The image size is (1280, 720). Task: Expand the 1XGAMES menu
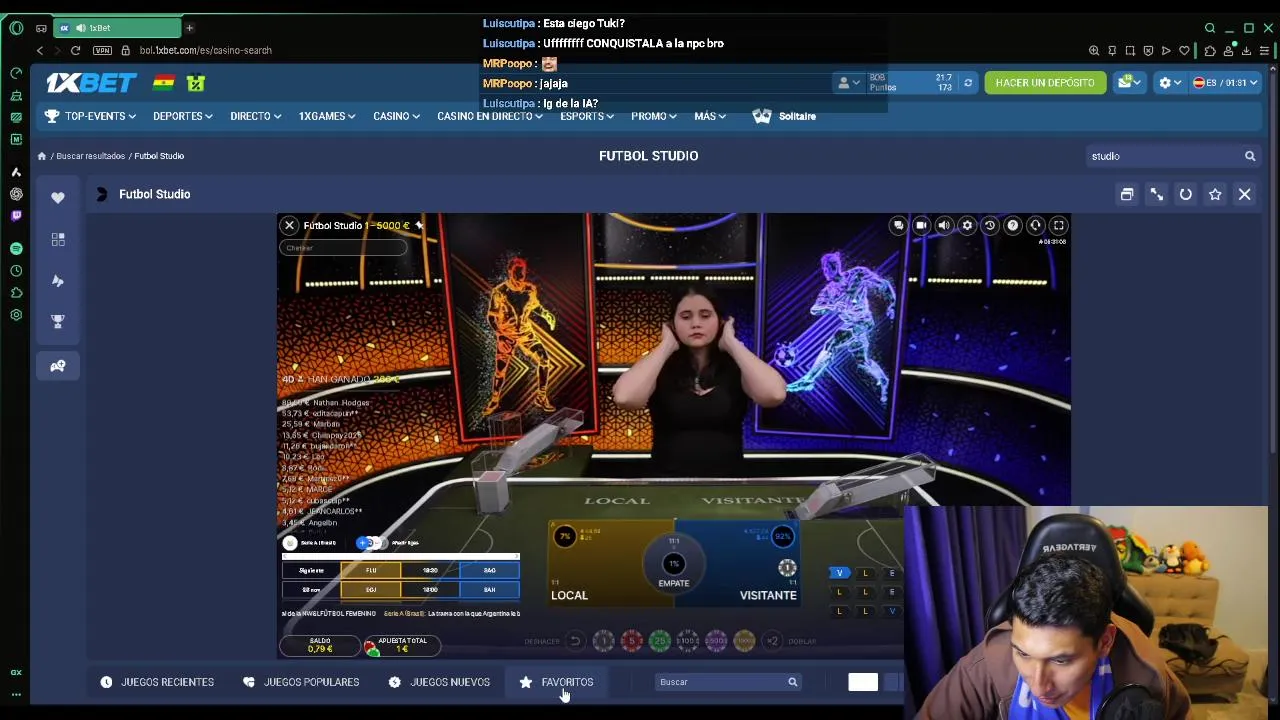327,116
